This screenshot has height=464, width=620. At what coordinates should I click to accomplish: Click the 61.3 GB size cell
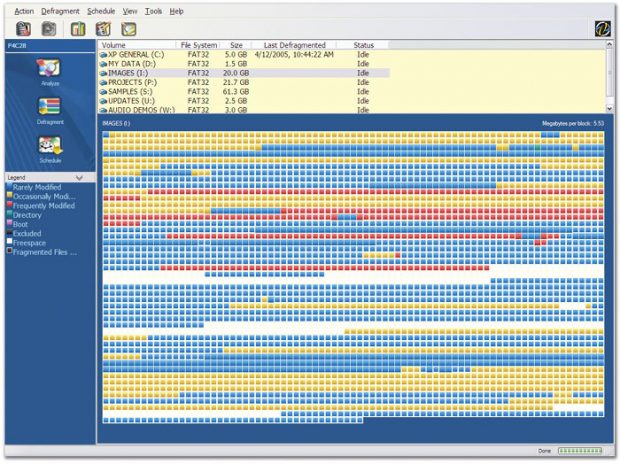(236, 92)
